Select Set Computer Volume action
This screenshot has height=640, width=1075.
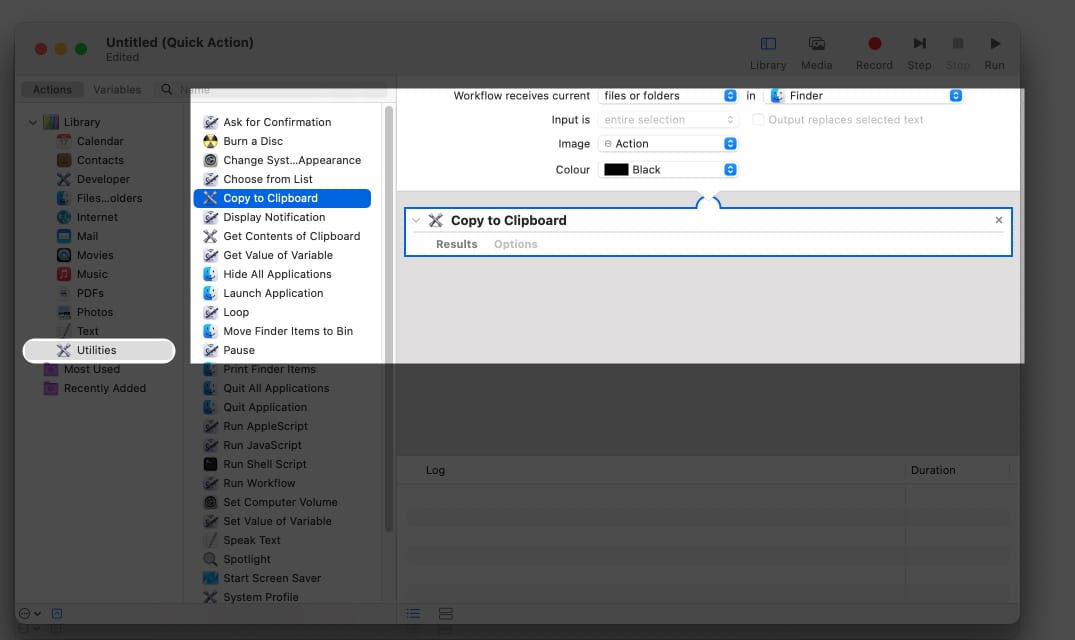coord(280,502)
